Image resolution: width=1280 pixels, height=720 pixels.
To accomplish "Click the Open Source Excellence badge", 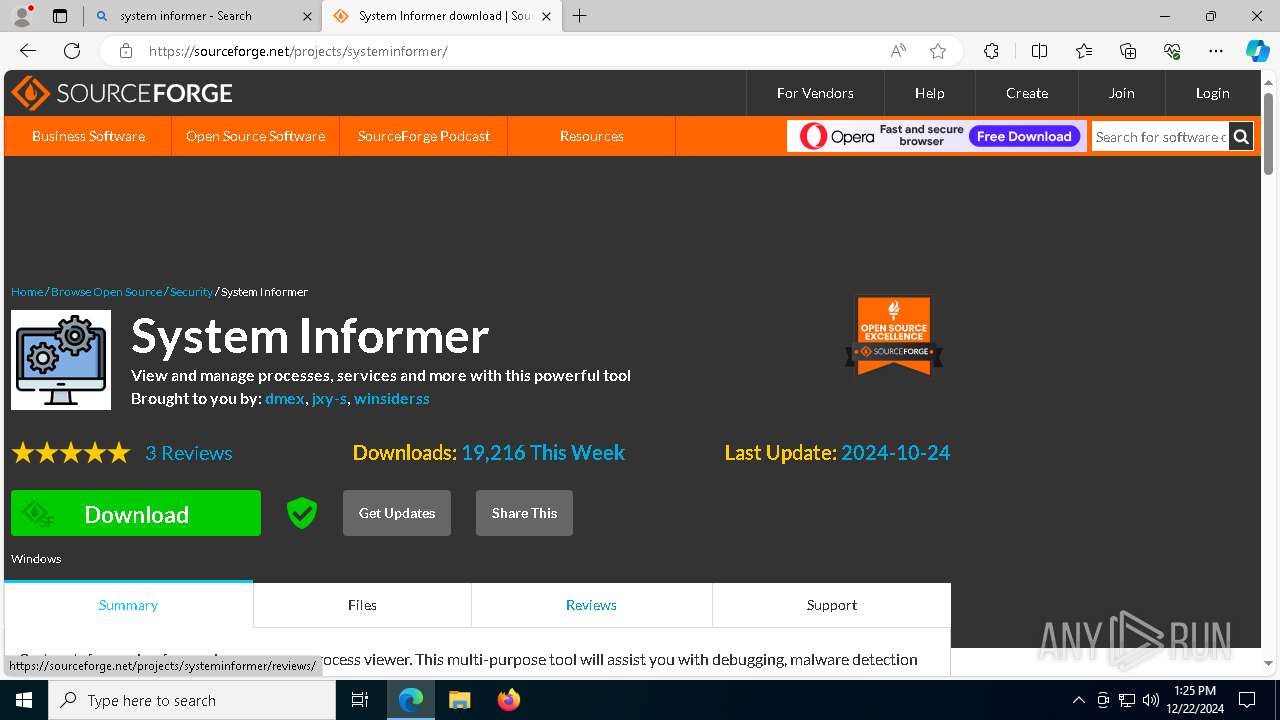I will point(894,336).
